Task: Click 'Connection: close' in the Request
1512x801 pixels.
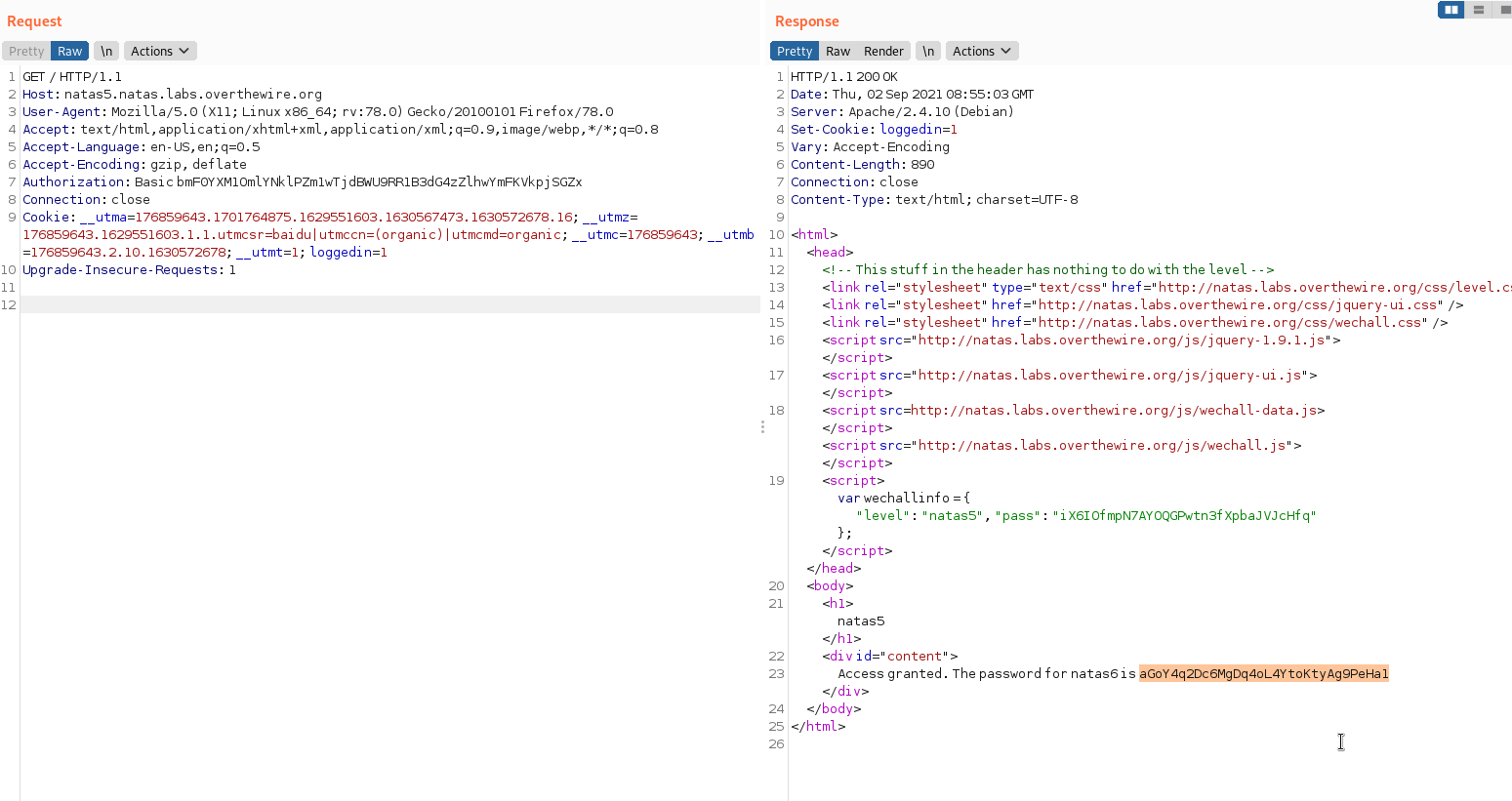Action: (86, 200)
